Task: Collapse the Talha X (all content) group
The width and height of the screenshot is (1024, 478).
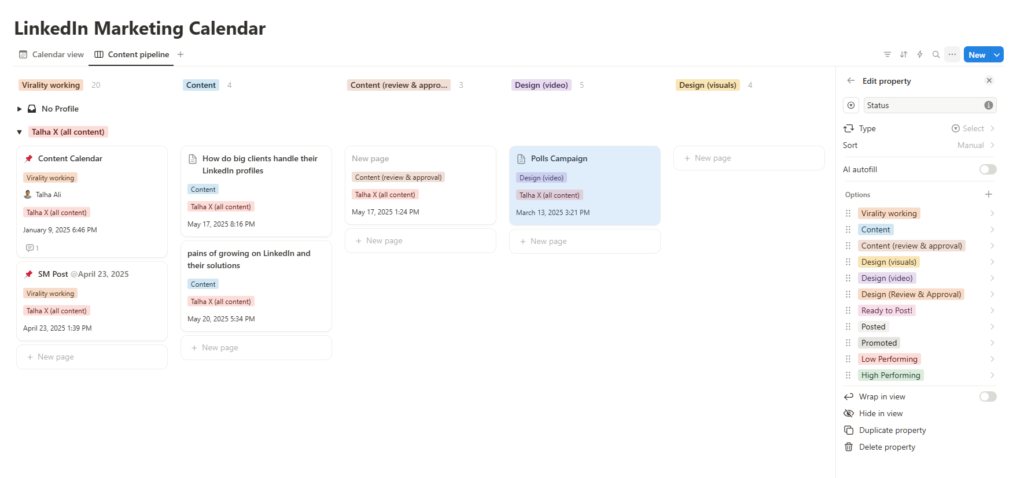Action: point(20,132)
